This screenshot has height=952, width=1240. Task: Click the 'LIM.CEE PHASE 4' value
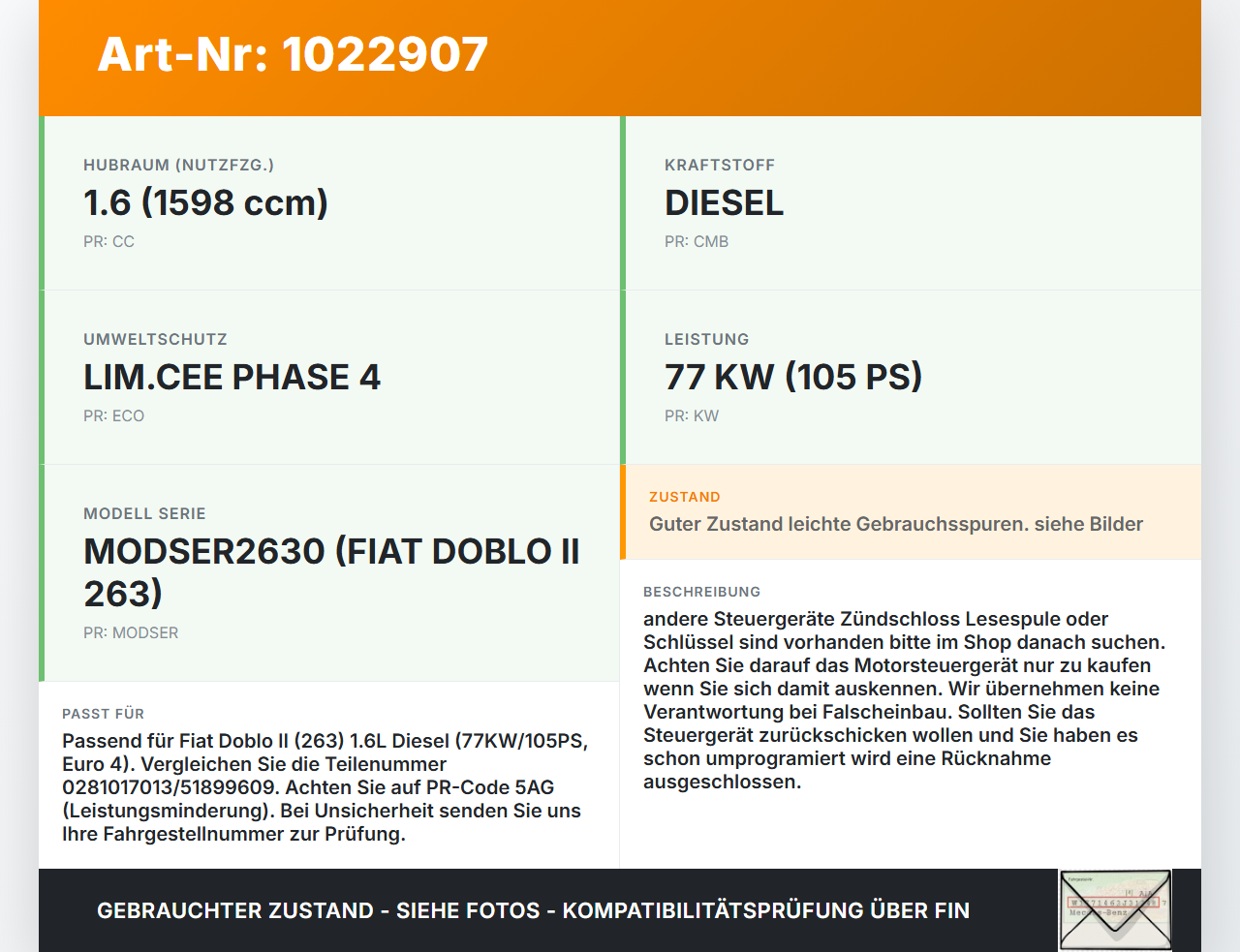[x=232, y=377]
